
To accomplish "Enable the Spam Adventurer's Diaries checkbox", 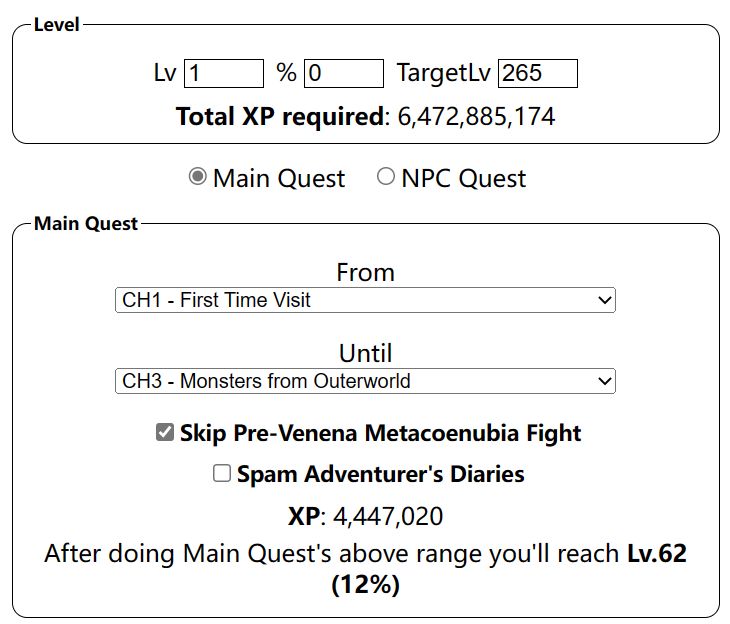I will pos(222,474).
